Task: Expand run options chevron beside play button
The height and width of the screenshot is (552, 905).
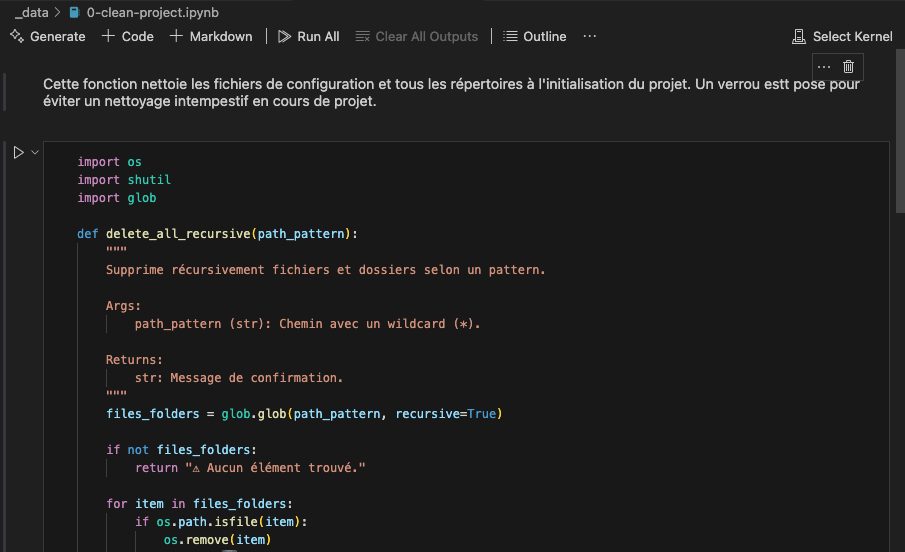Action: (35, 152)
